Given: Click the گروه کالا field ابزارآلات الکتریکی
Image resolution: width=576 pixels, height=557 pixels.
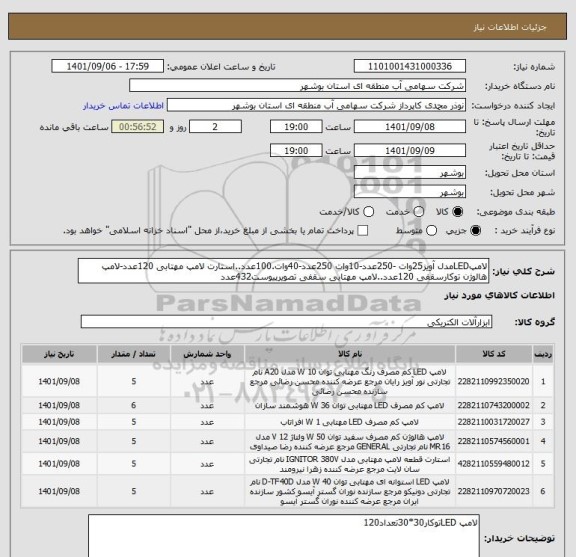Looking at the screenshot, I should [x=286, y=322].
